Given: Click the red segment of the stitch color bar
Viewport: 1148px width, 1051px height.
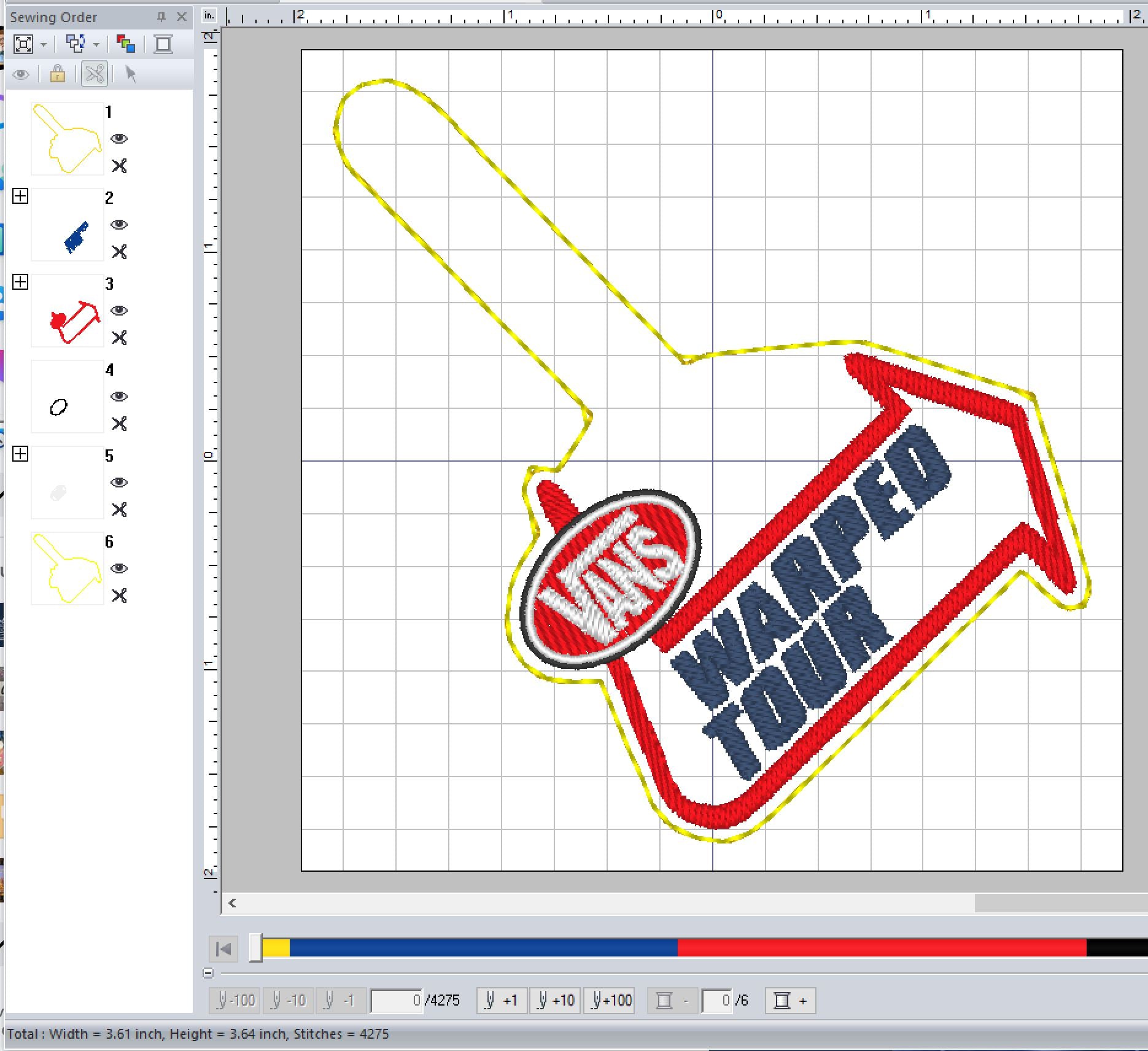Looking at the screenshot, I should pos(882,948).
